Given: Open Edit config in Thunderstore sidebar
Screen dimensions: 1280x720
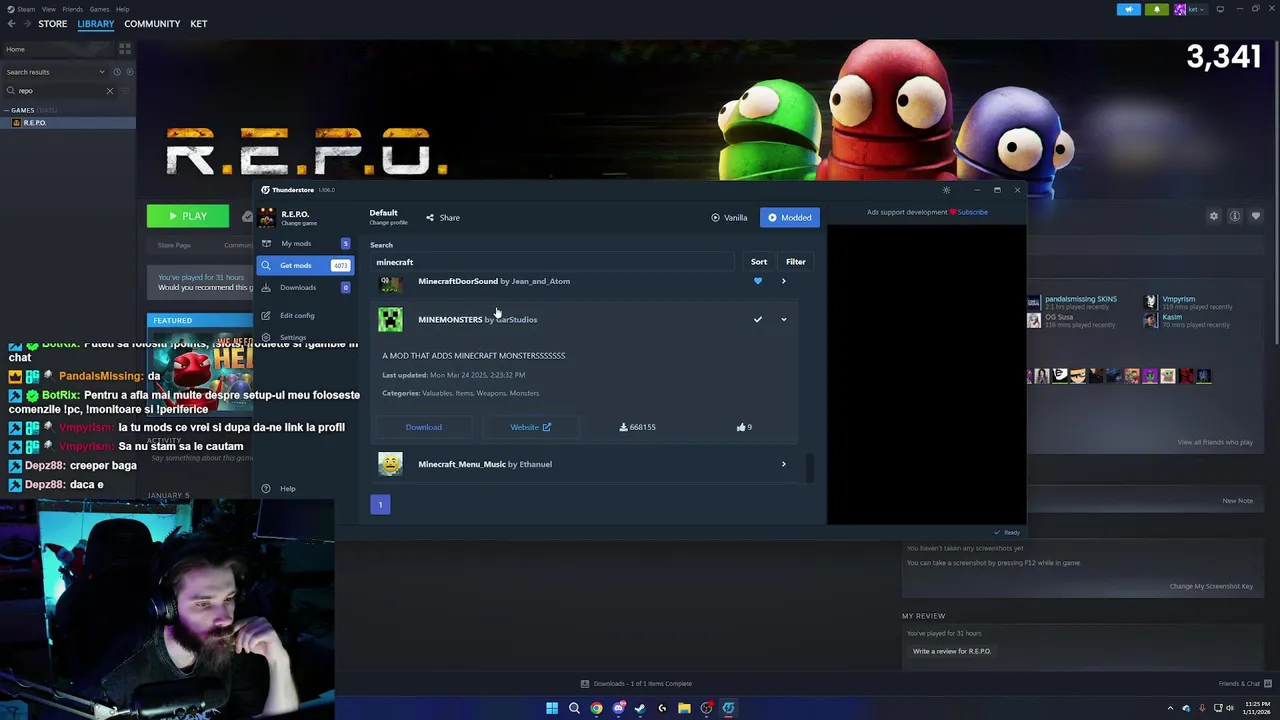Looking at the screenshot, I should [297, 316].
